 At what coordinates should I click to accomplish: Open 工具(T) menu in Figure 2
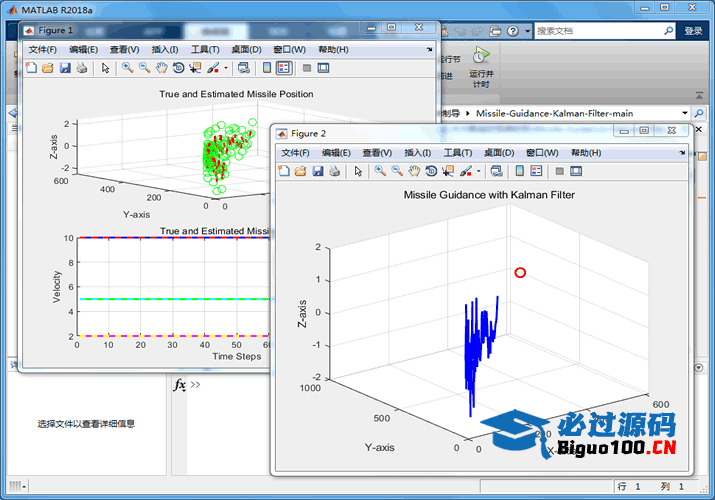tap(458, 153)
